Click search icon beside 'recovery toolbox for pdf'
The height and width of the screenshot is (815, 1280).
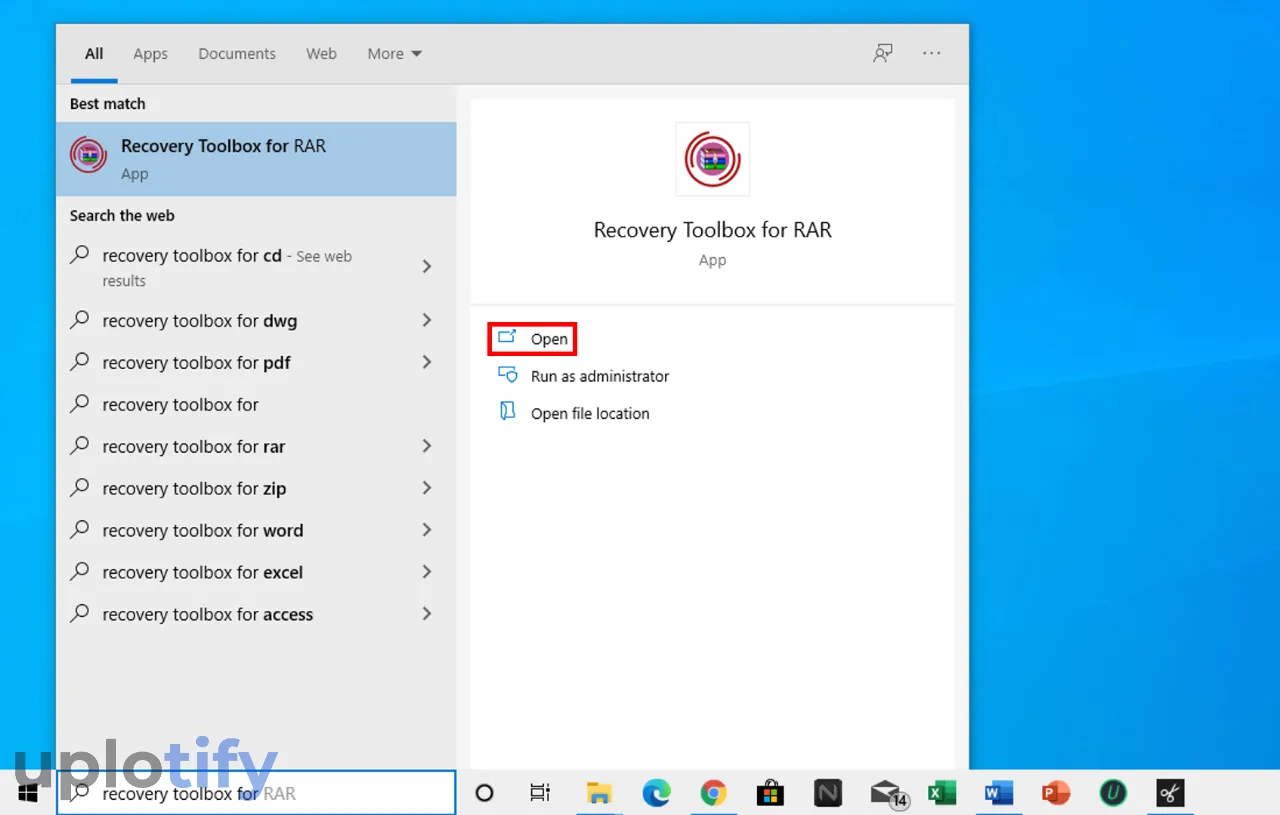coord(80,362)
